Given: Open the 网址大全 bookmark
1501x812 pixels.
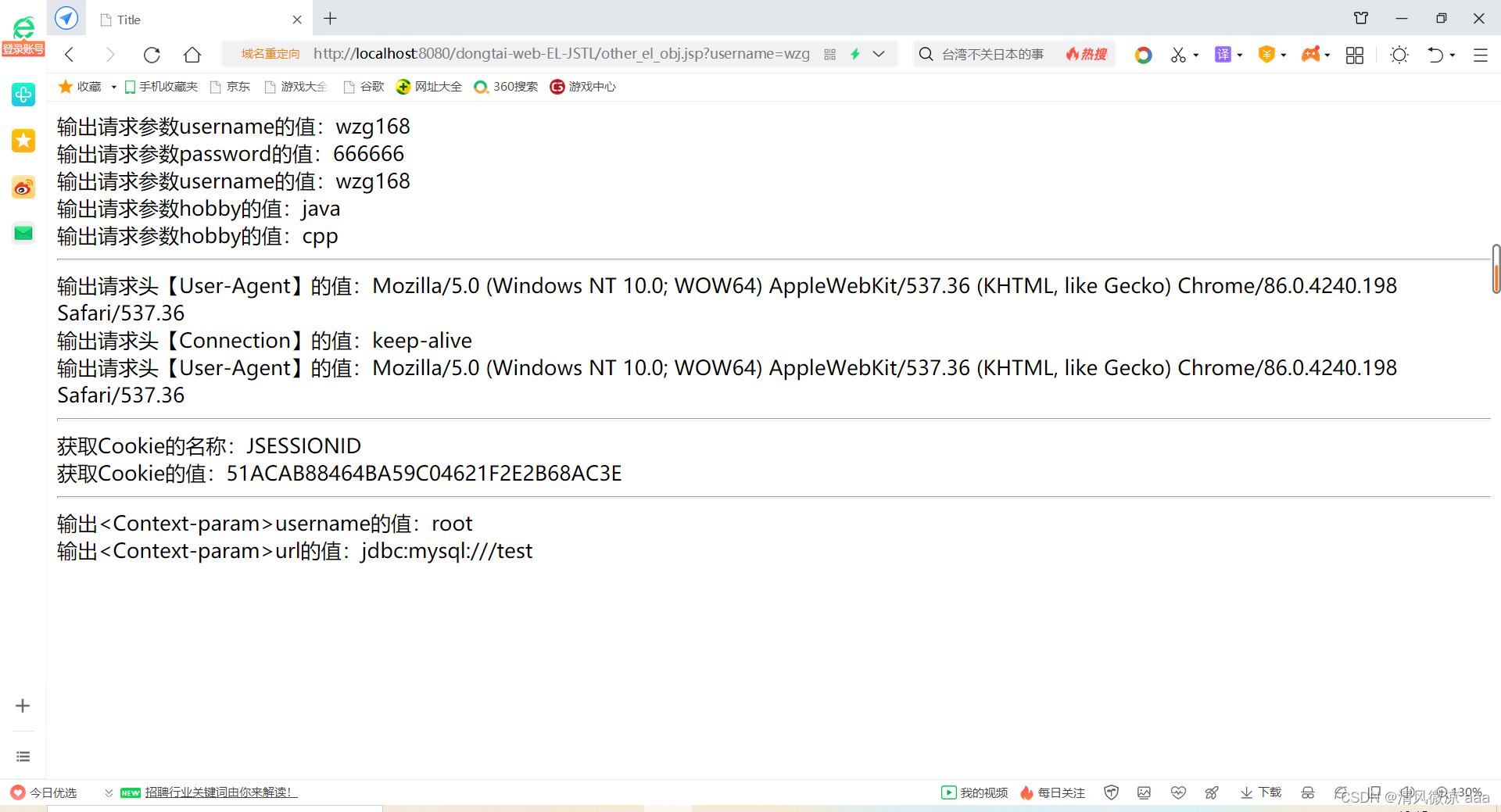Looking at the screenshot, I should coord(429,87).
